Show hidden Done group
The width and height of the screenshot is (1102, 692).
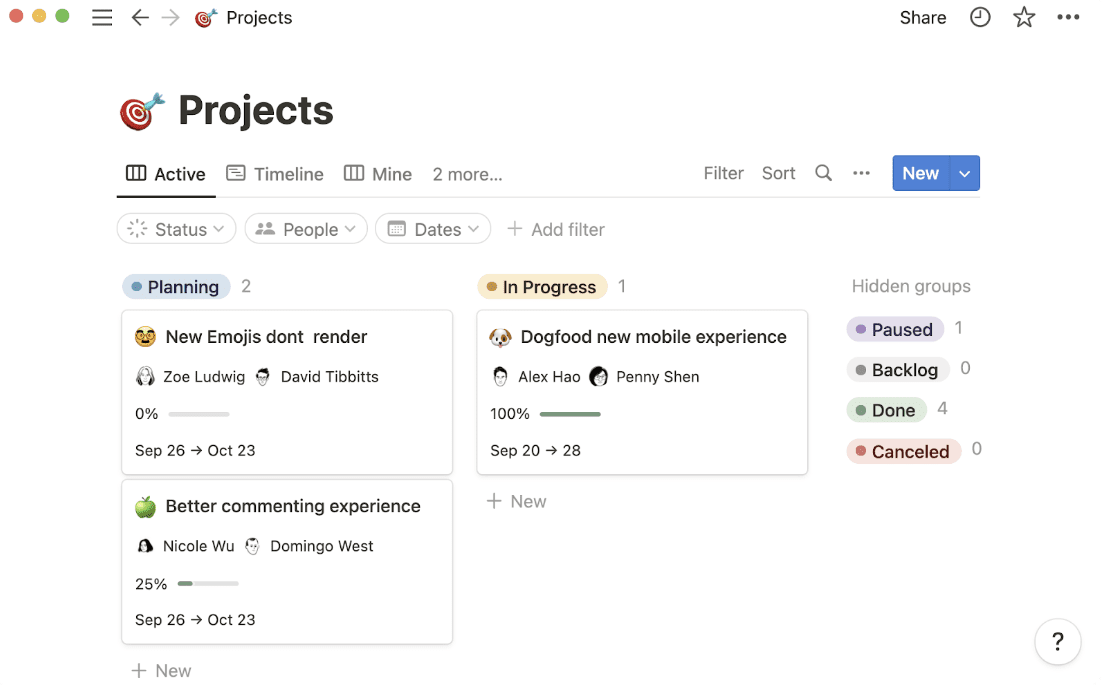click(887, 409)
